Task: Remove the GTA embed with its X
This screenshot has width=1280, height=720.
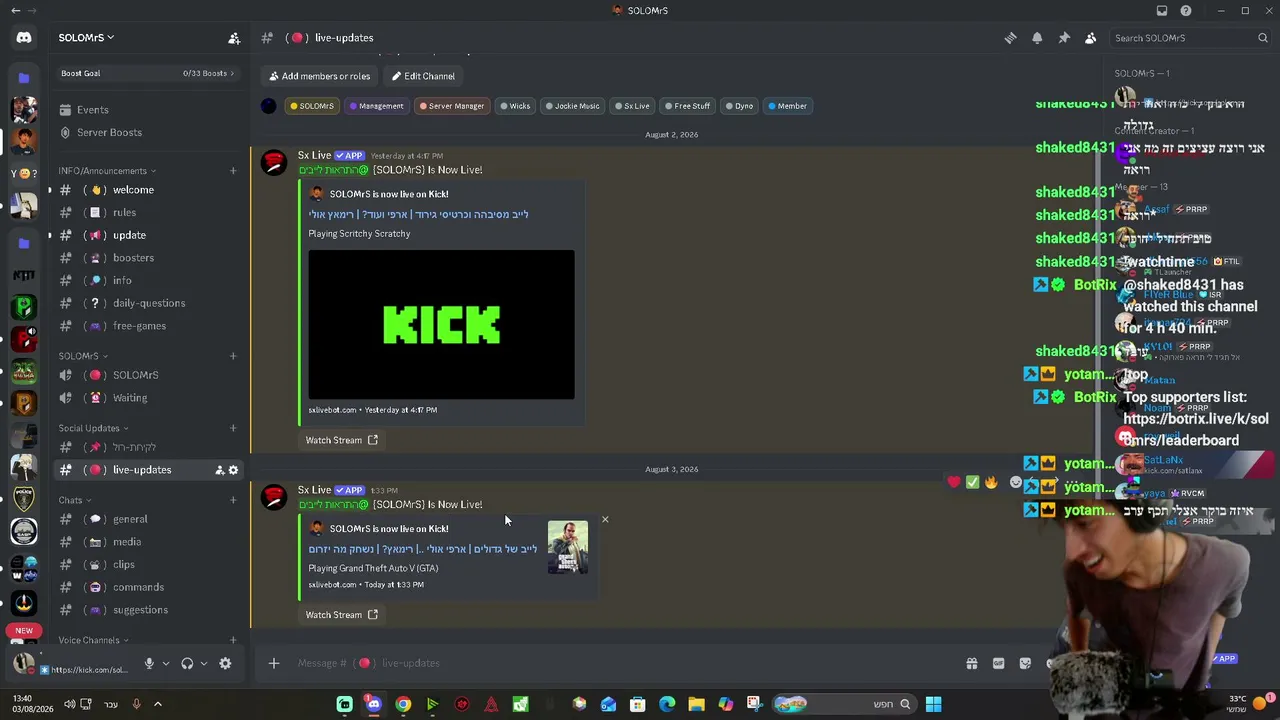Action: [x=605, y=520]
